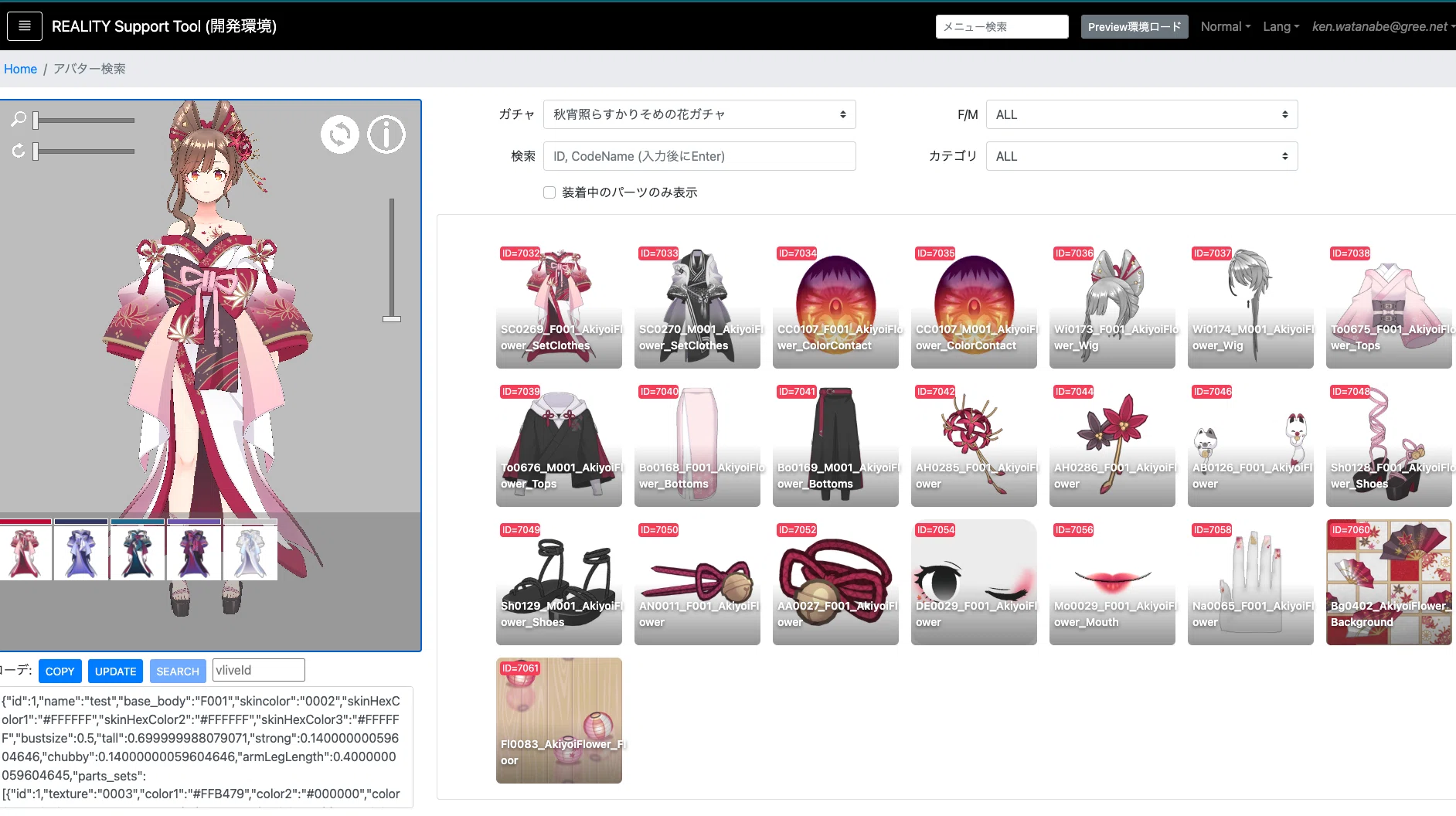Select item ID=7037 Wi0174 Wig
Viewport: 1456px width, 816px height.
[1250, 307]
